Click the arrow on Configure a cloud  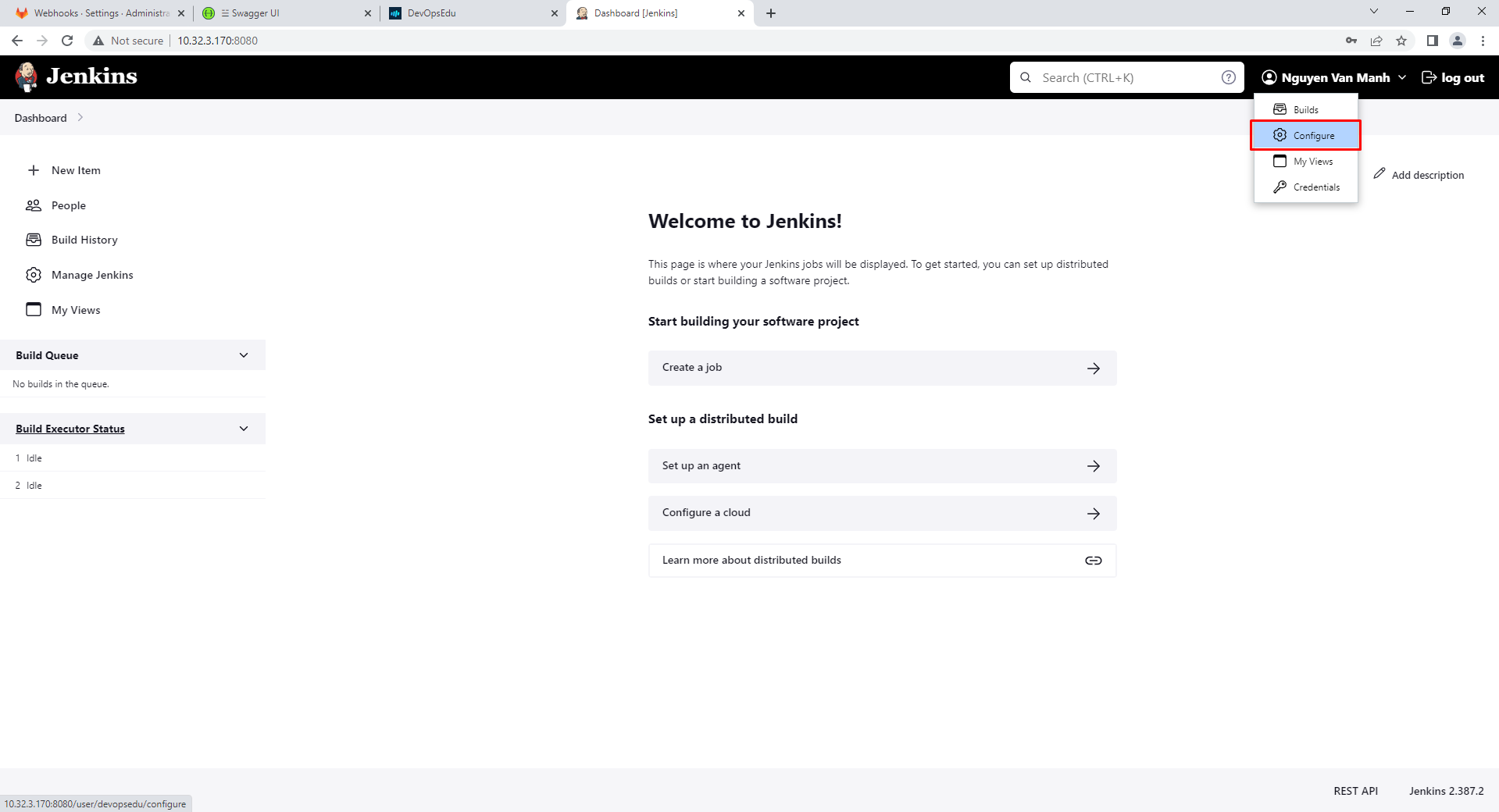coord(1094,513)
